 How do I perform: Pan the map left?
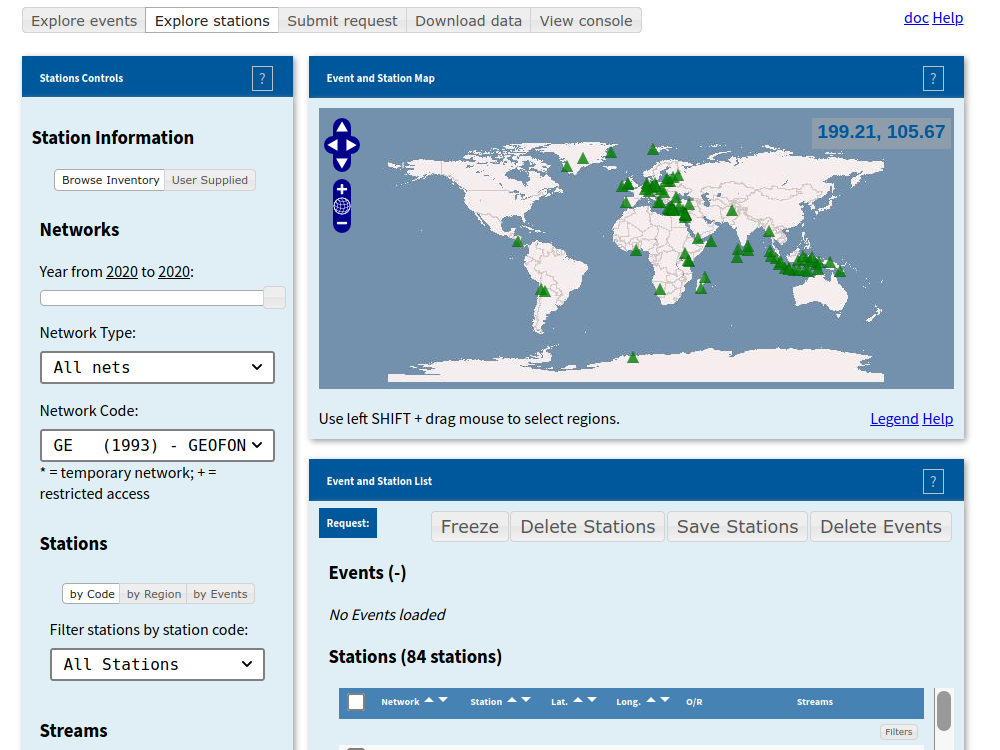click(331, 146)
